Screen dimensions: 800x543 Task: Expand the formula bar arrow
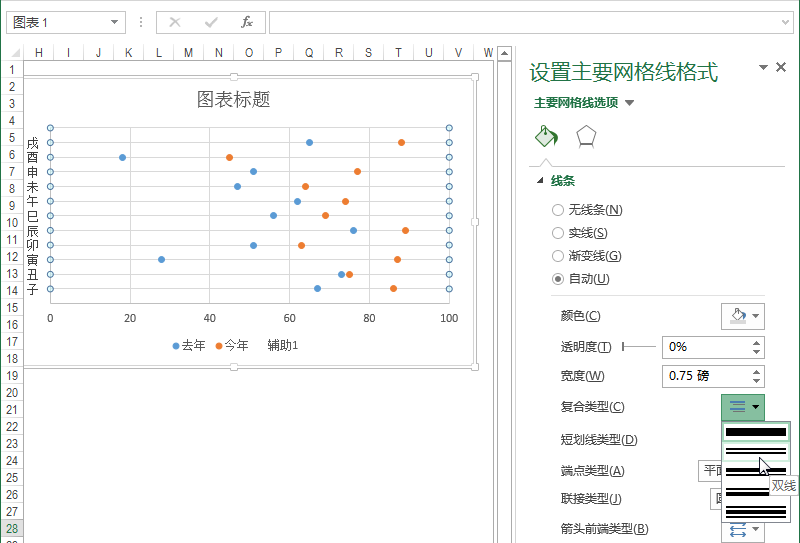(785, 22)
